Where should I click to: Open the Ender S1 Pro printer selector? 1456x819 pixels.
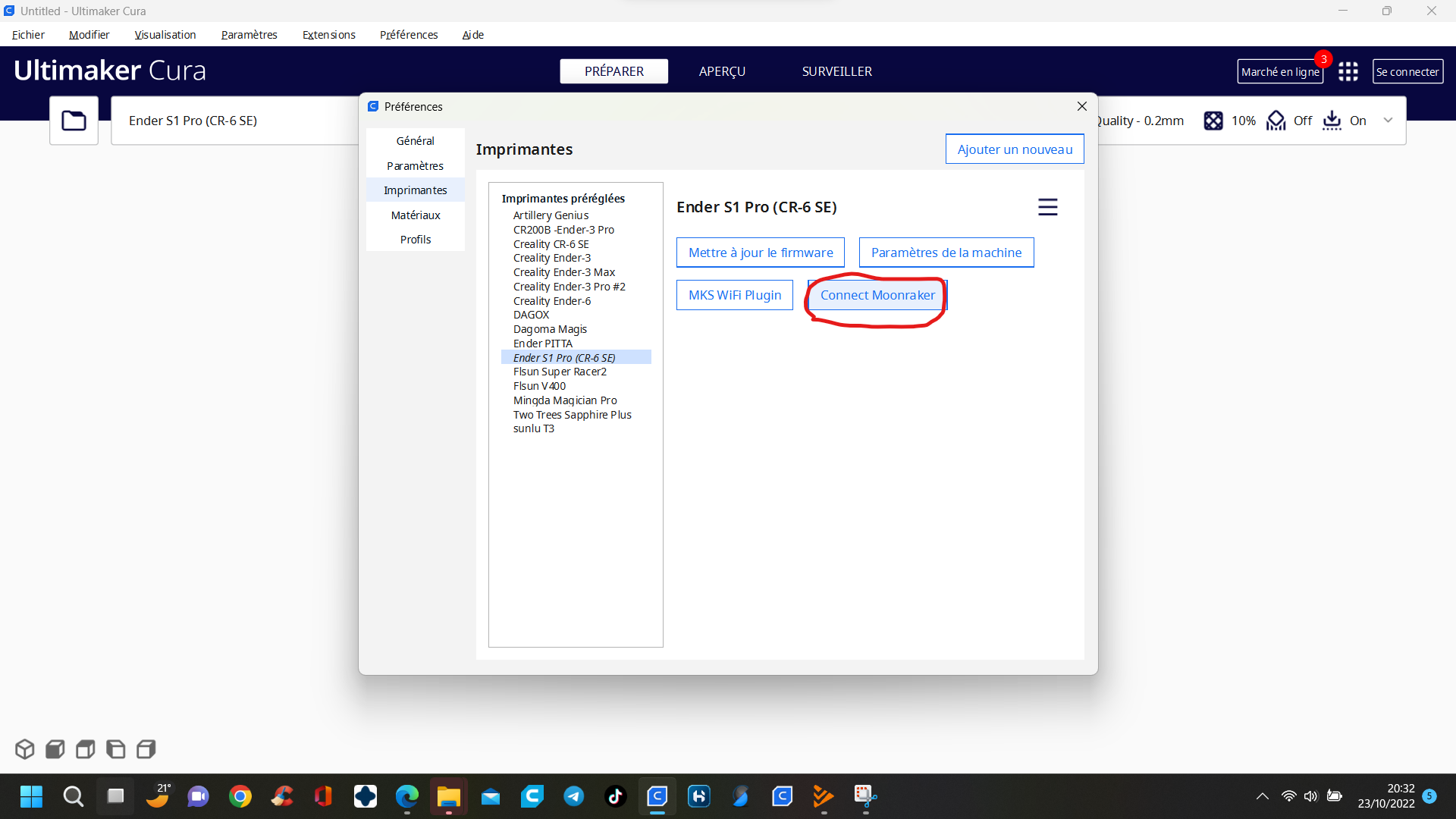235,121
